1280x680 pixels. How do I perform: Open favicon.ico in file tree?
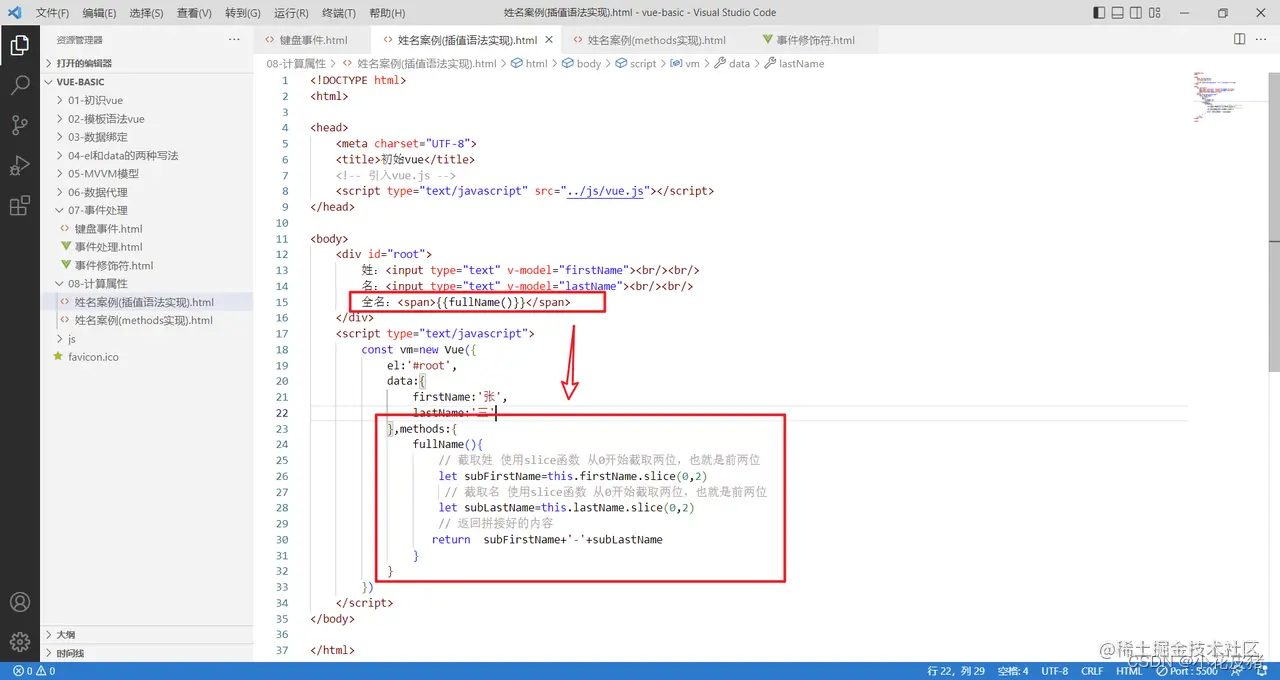(147, 357)
